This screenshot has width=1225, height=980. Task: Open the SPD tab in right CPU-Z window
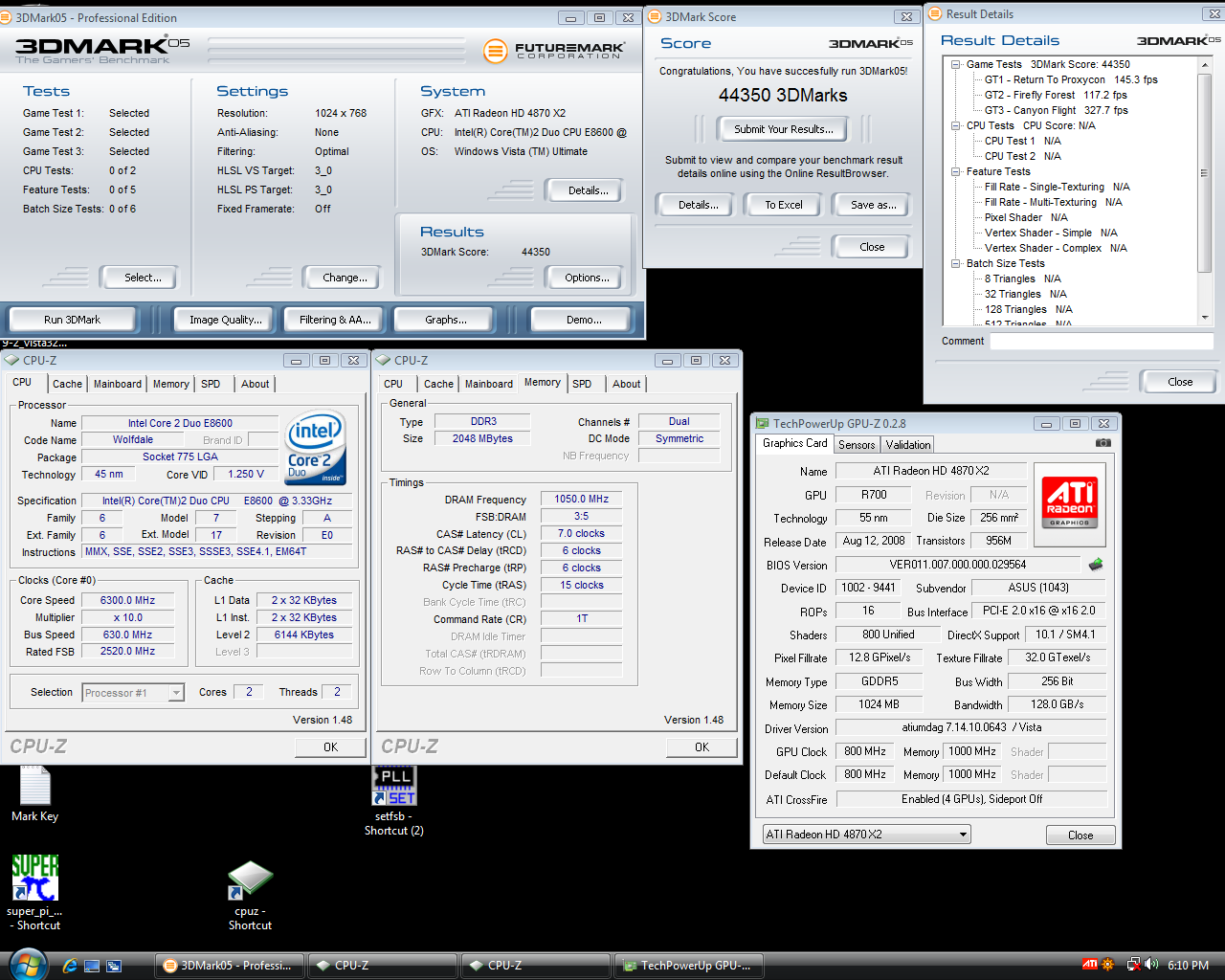coord(582,384)
